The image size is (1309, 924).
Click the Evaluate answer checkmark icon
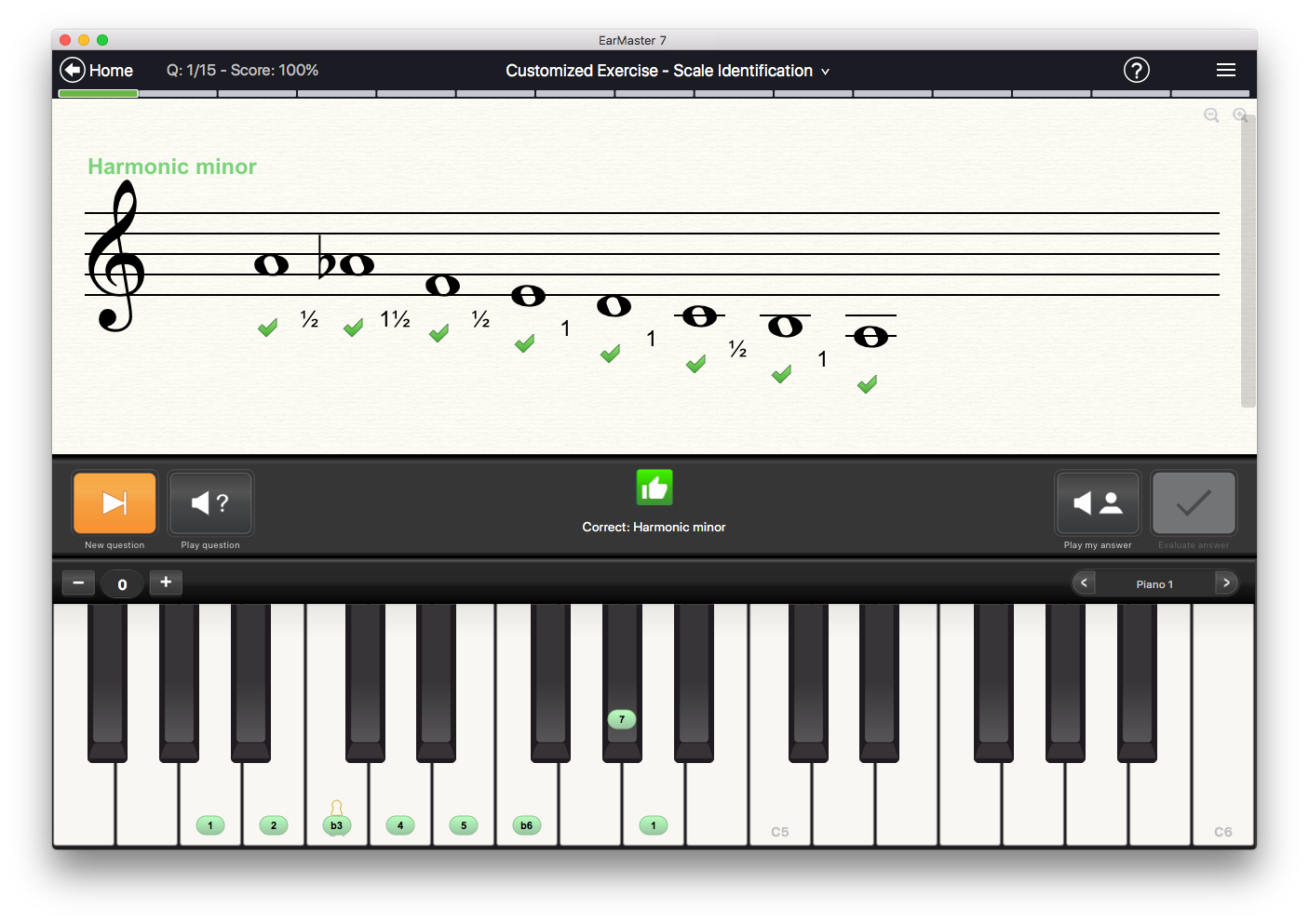(x=1193, y=502)
